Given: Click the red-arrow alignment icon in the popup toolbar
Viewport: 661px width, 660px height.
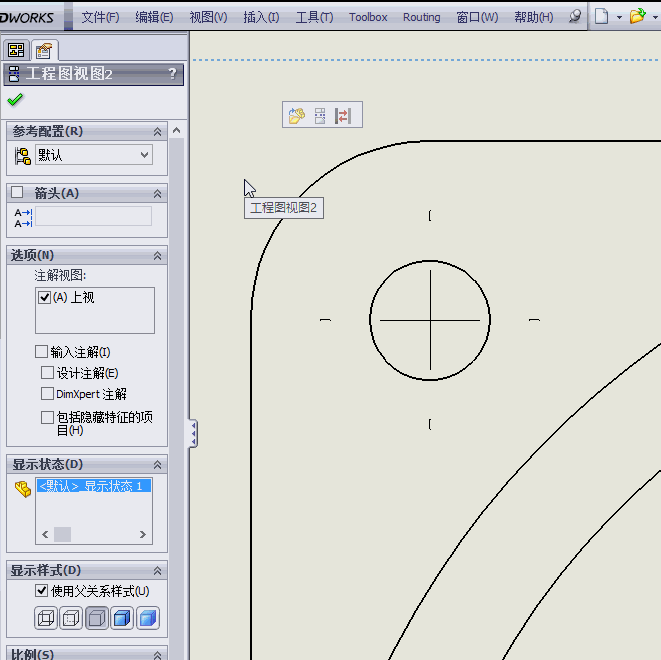Looking at the screenshot, I should coord(343,115).
